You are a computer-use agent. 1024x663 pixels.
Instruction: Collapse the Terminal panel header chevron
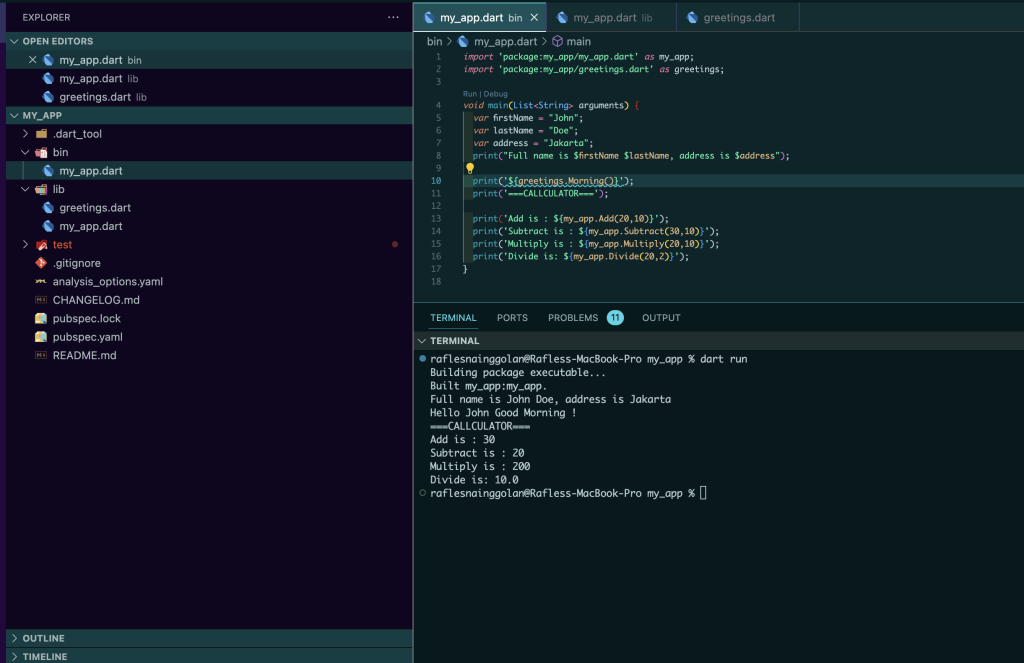click(x=422, y=341)
